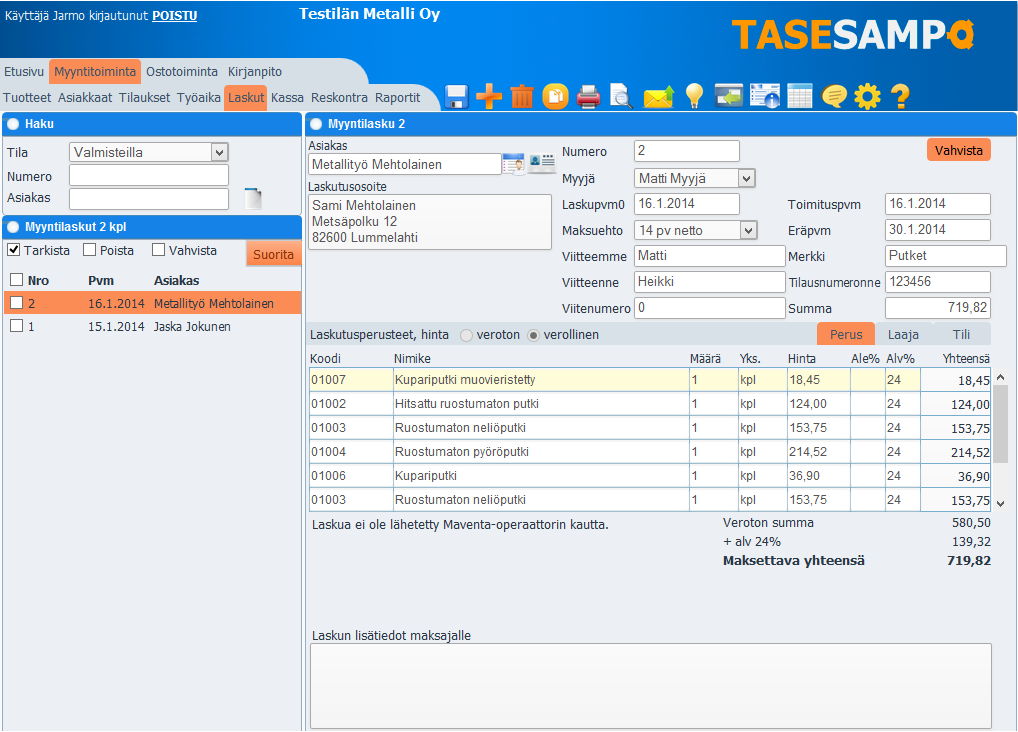Select the veroton radio button

(466, 335)
